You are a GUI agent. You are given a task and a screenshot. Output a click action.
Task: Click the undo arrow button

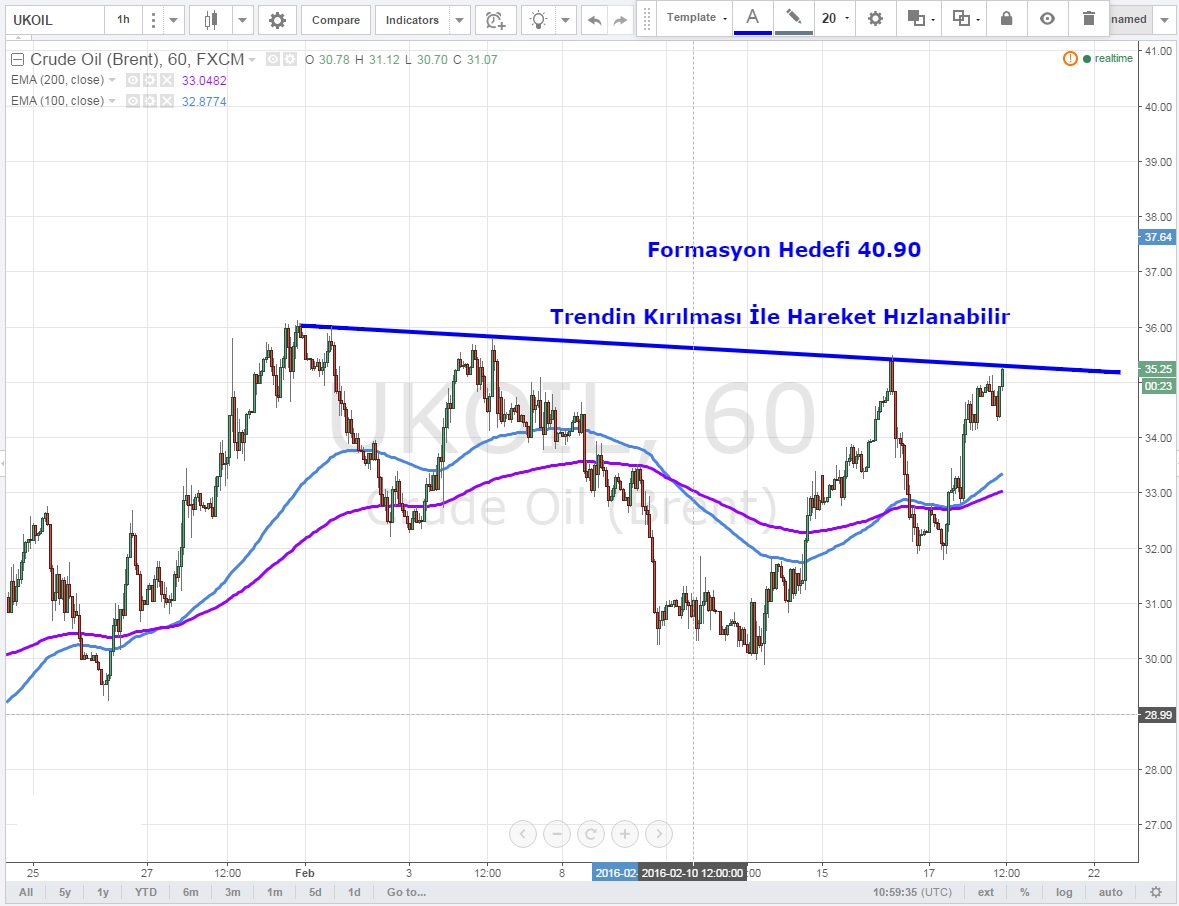[x=594, y=20]
